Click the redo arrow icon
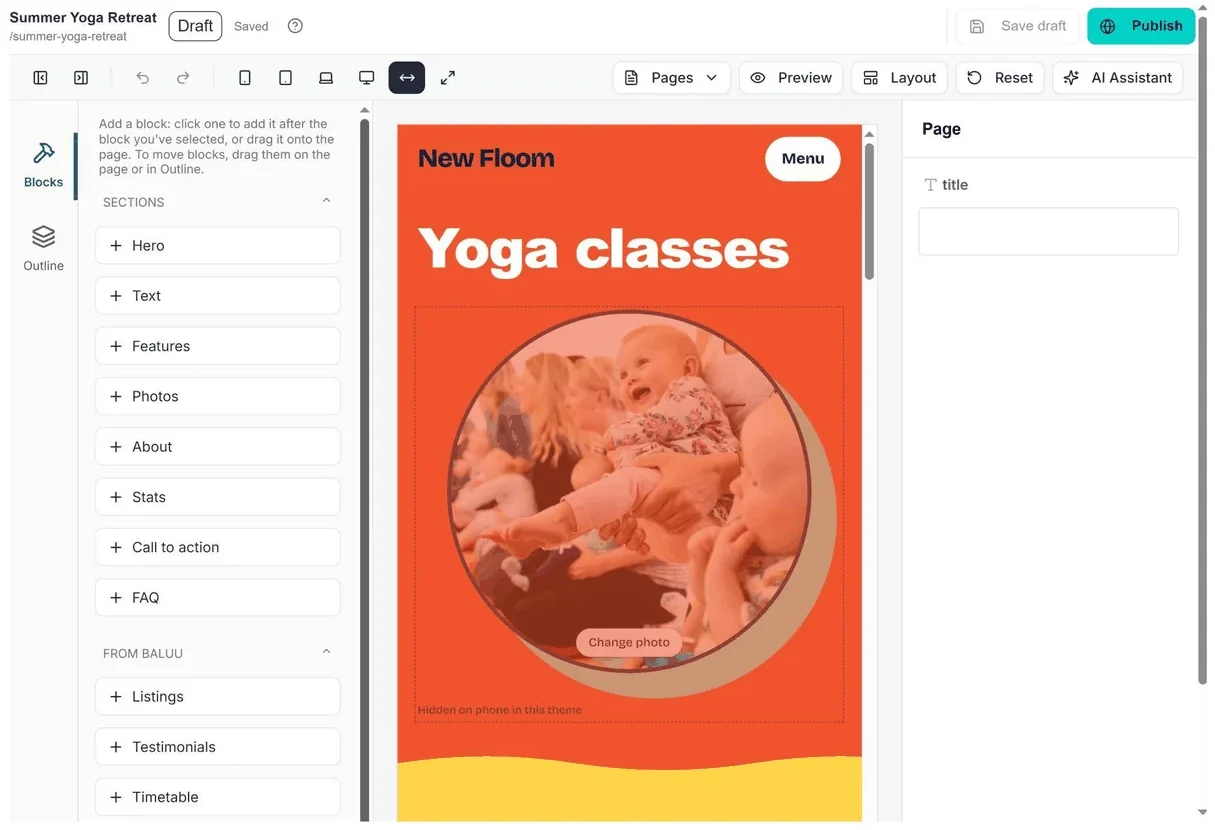 [183, 78]
